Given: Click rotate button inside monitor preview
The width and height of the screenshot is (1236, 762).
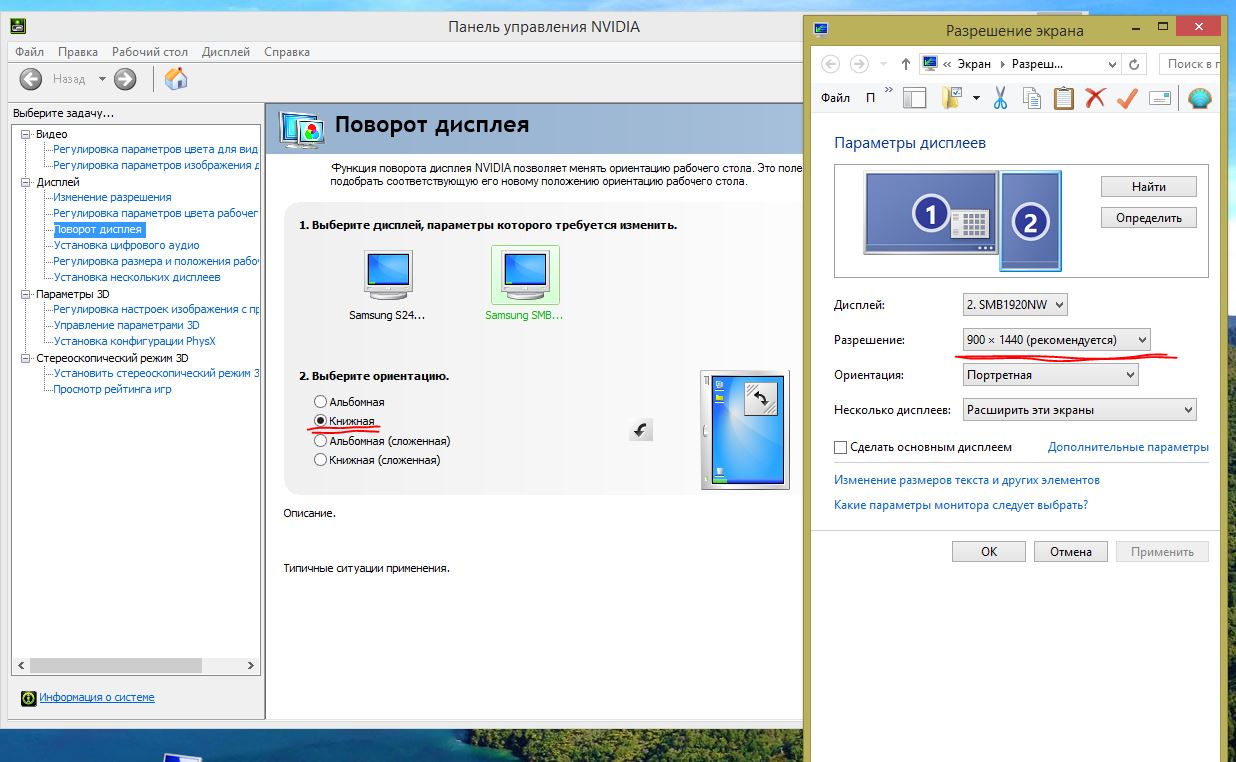Looking at the screenshot, I should (x=761, y=399).
